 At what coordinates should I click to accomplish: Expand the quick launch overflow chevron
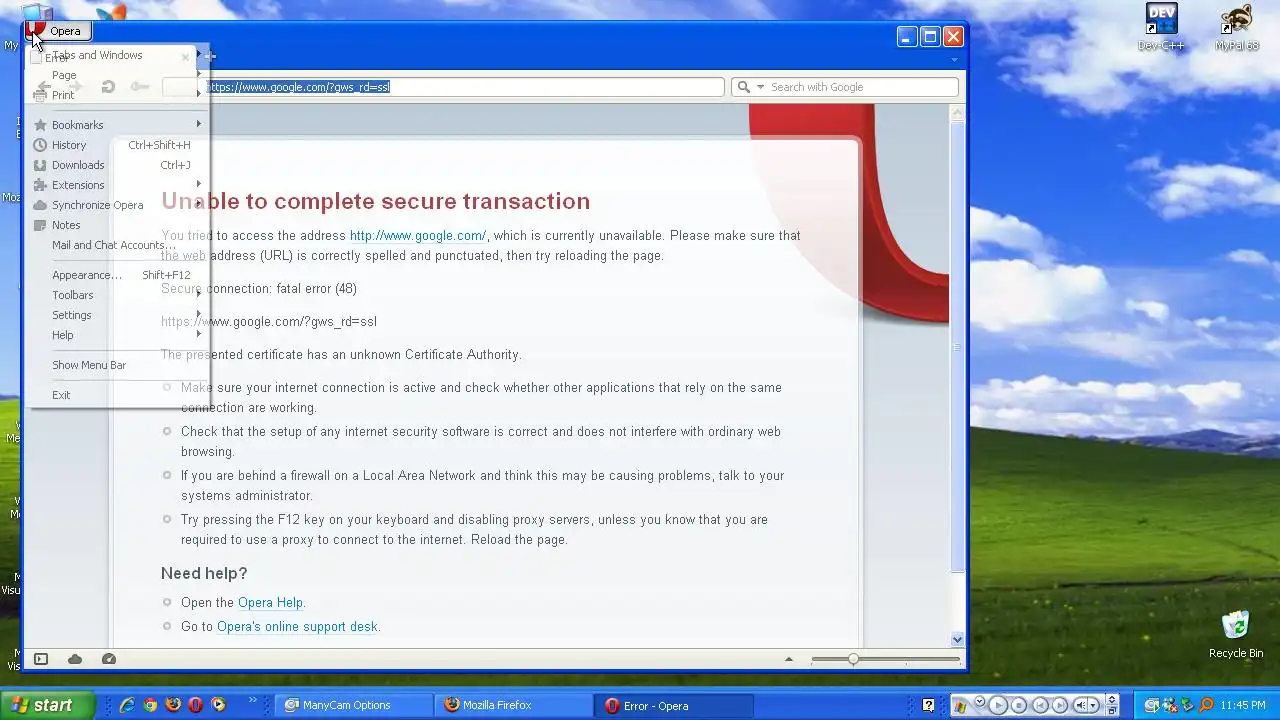pyautogui.click(x=253, y=700)
